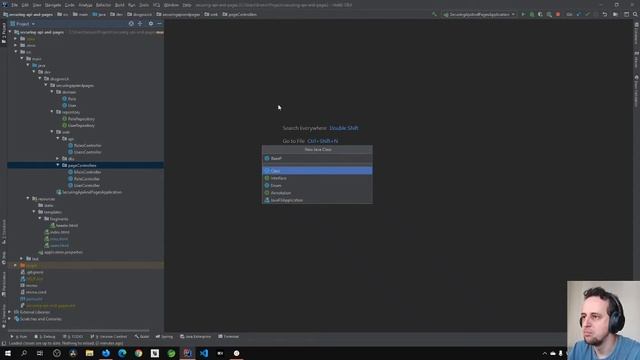Select the pageControllers folder

tap(82, 165)
